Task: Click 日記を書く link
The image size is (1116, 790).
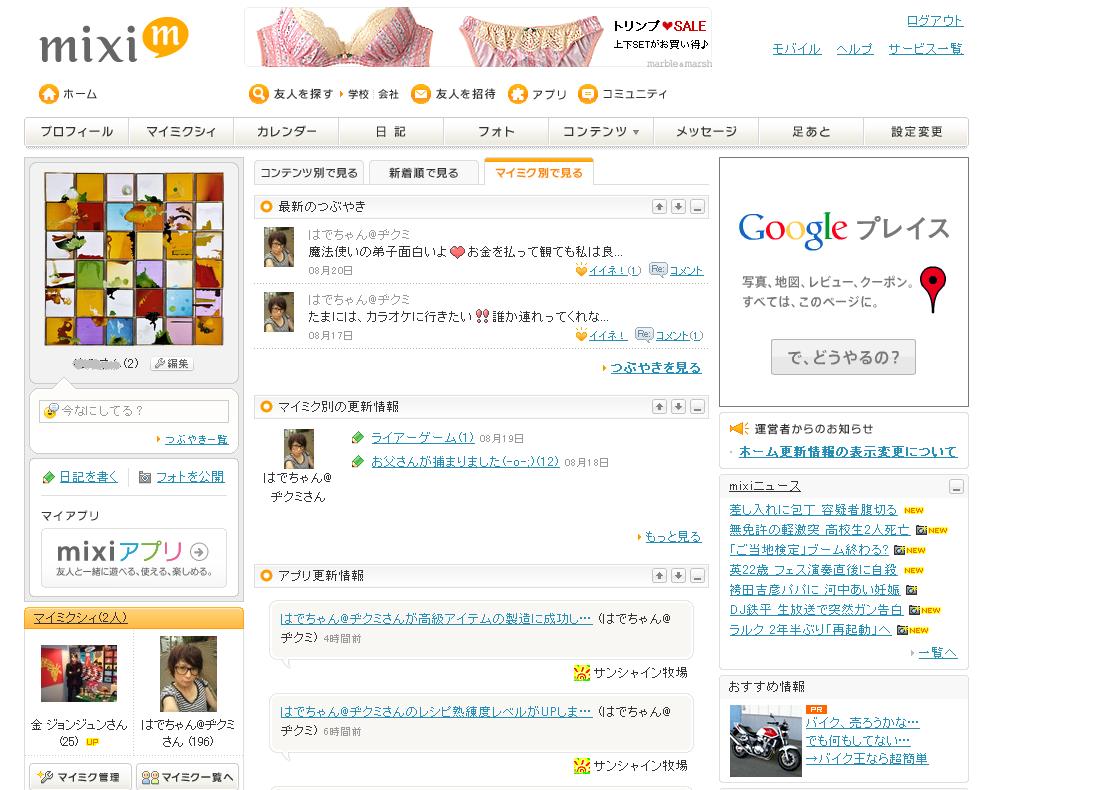Action: click(88, 477)
